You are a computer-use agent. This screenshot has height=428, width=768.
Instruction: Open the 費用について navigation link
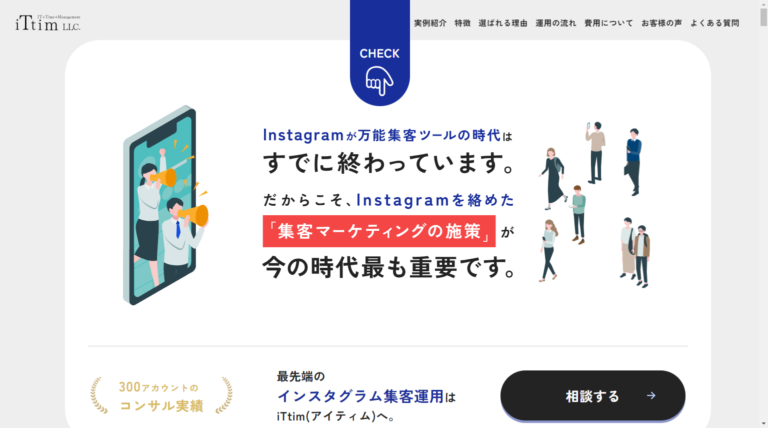(x=608, y=23)
